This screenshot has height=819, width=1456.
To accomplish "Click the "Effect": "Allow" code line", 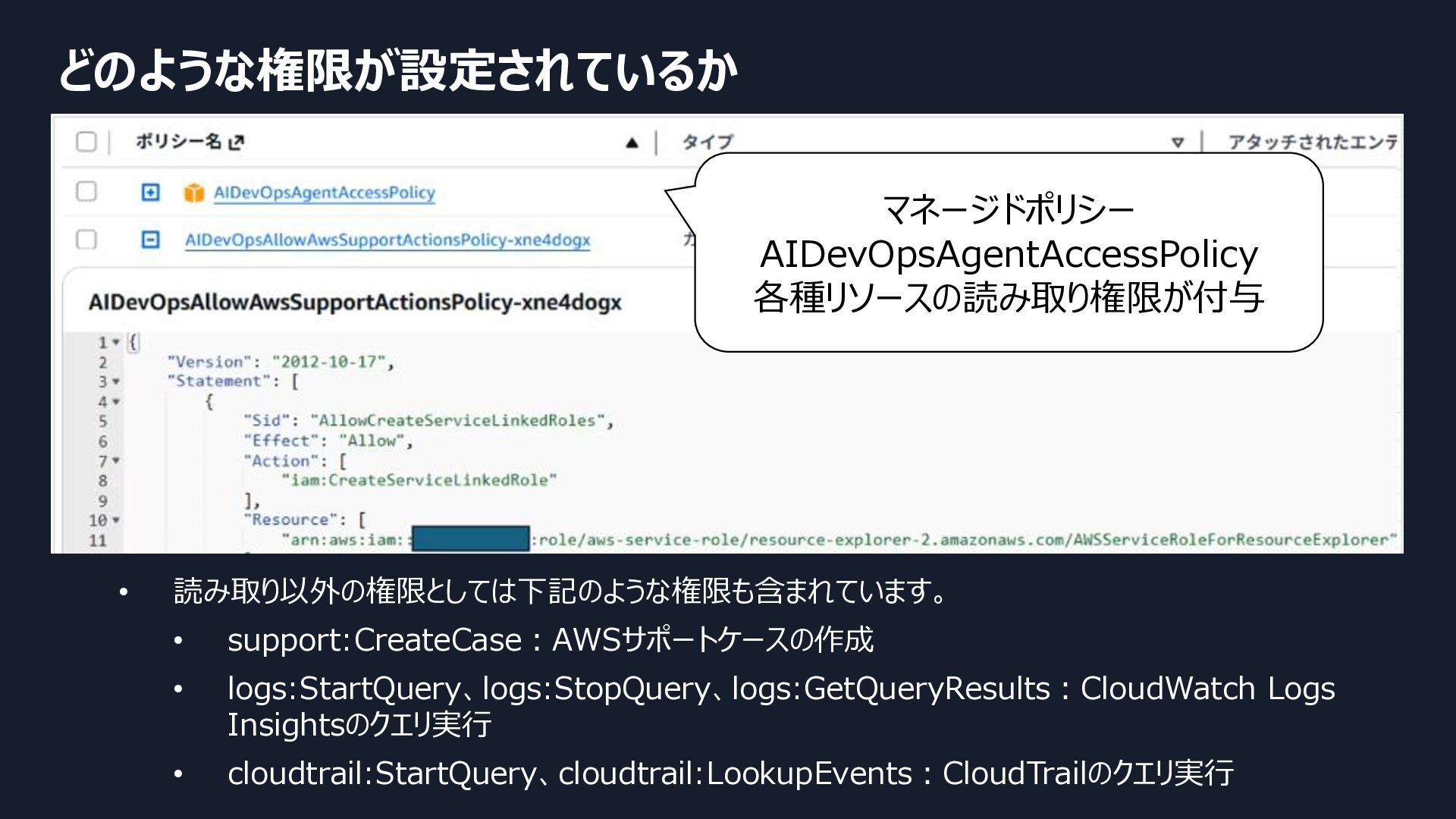I will pos(328,441).
